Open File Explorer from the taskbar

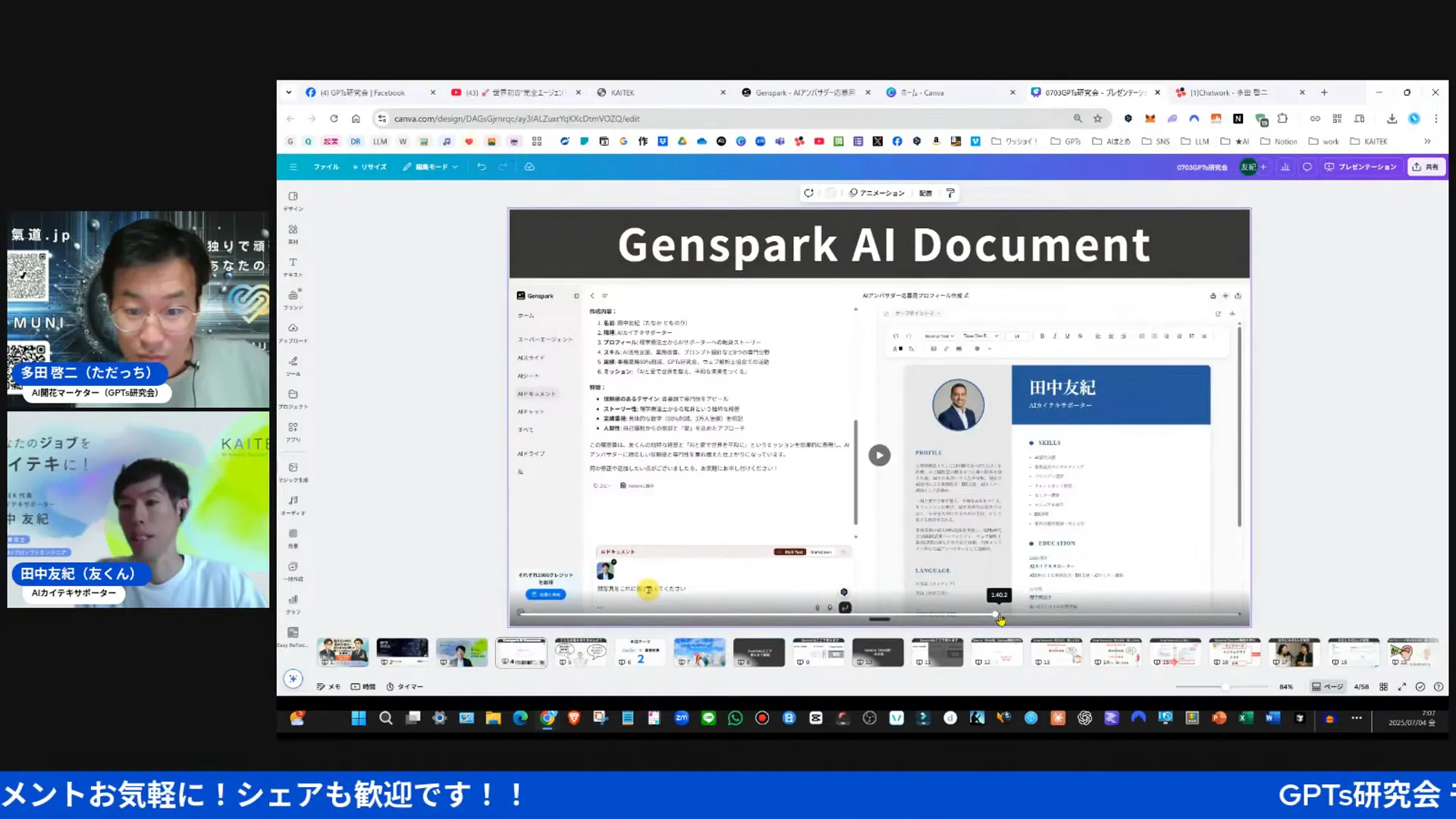coord(493,718)
